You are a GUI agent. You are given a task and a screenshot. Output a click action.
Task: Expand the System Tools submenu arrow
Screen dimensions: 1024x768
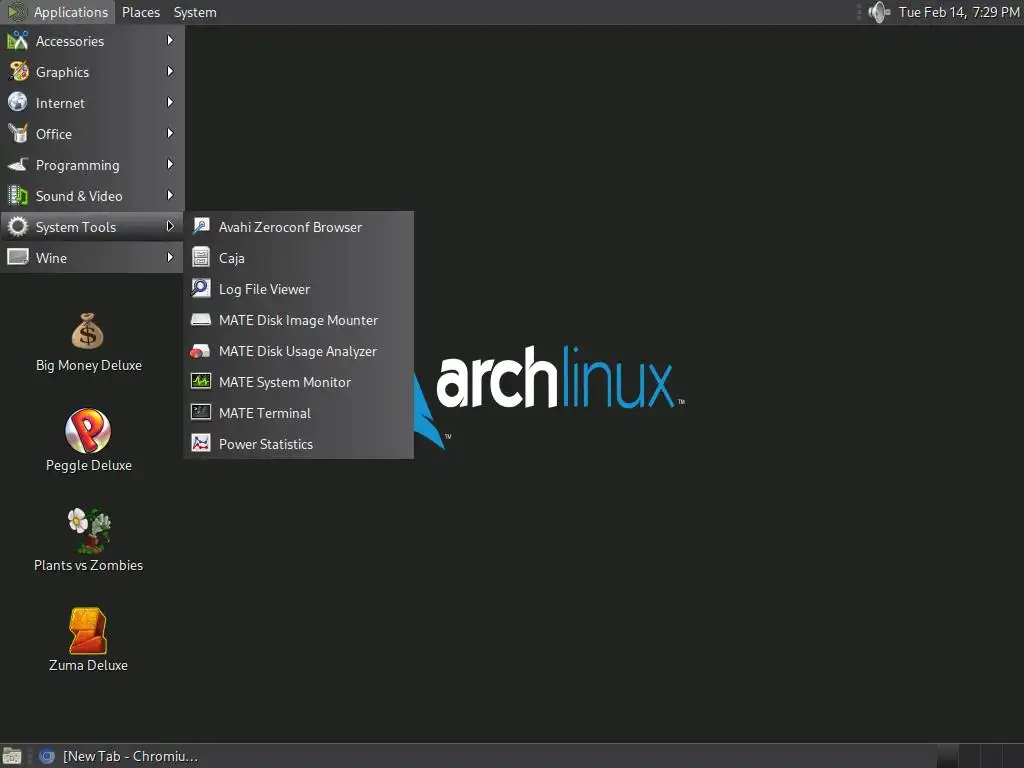click(x=170, y=226)
